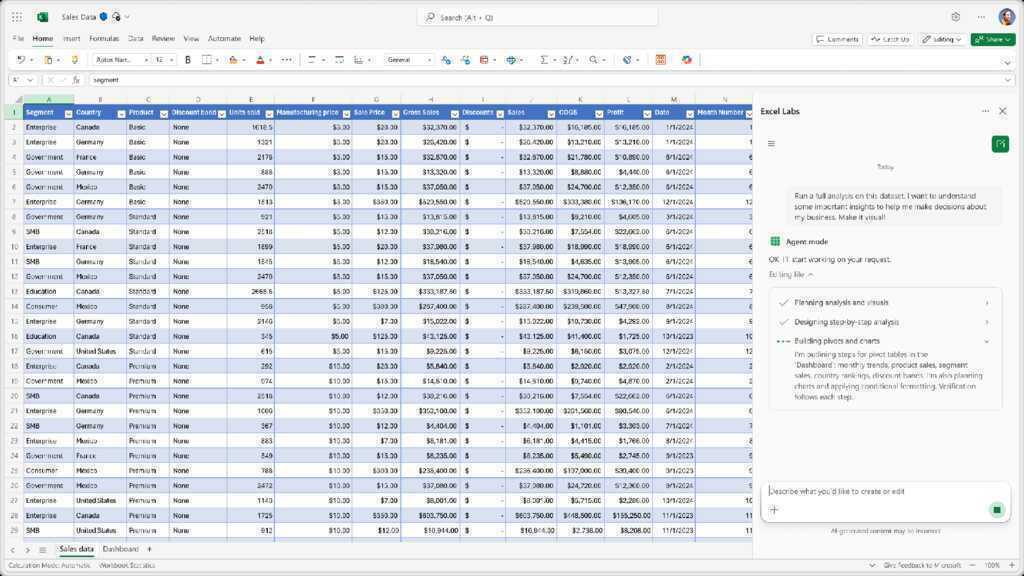This screenshot has width=1024, height=576.
Task: Click the app launcher waffle icon
Action: (x=17, y=17)
